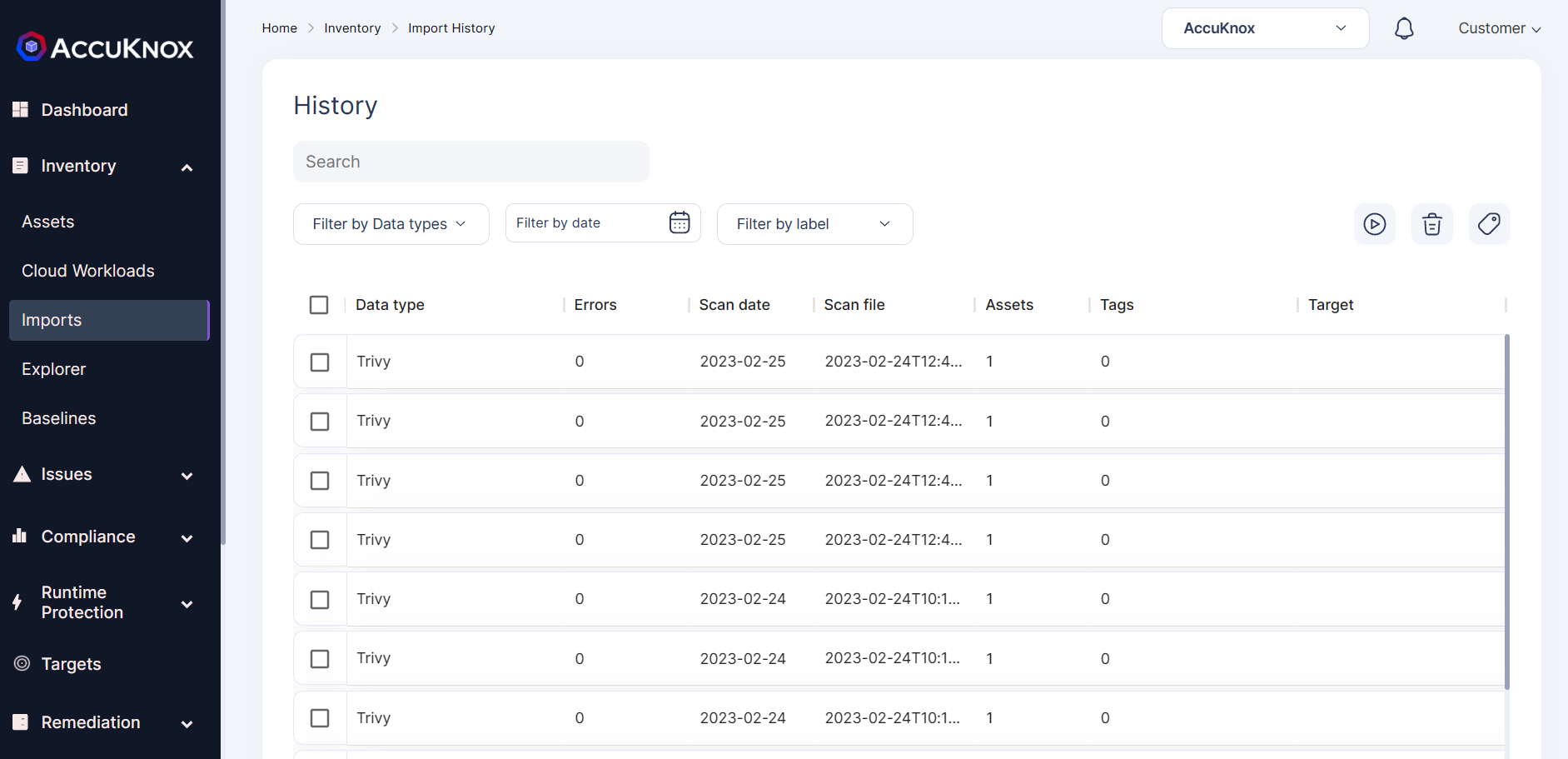This screenshot has height=759, width=1568.
Task: Expand the Runtime Protection chevron
Action: [x=187, y=604]
